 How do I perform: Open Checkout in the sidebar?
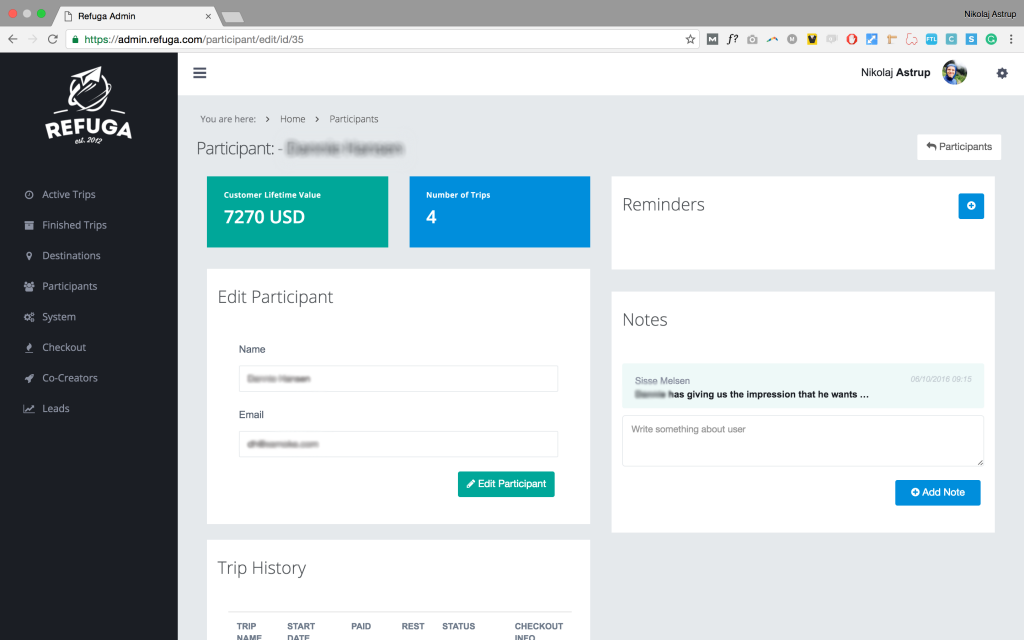point(64,347)
